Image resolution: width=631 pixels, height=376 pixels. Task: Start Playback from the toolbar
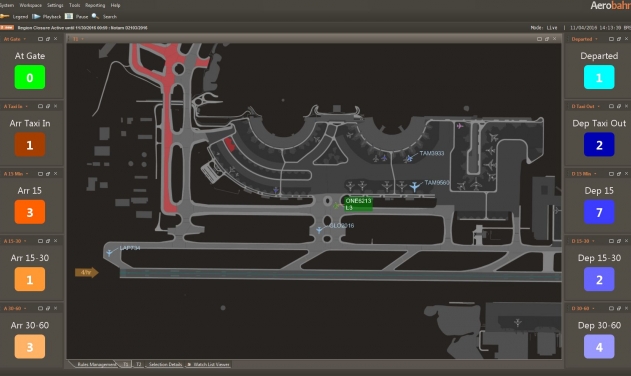[36, 17]
